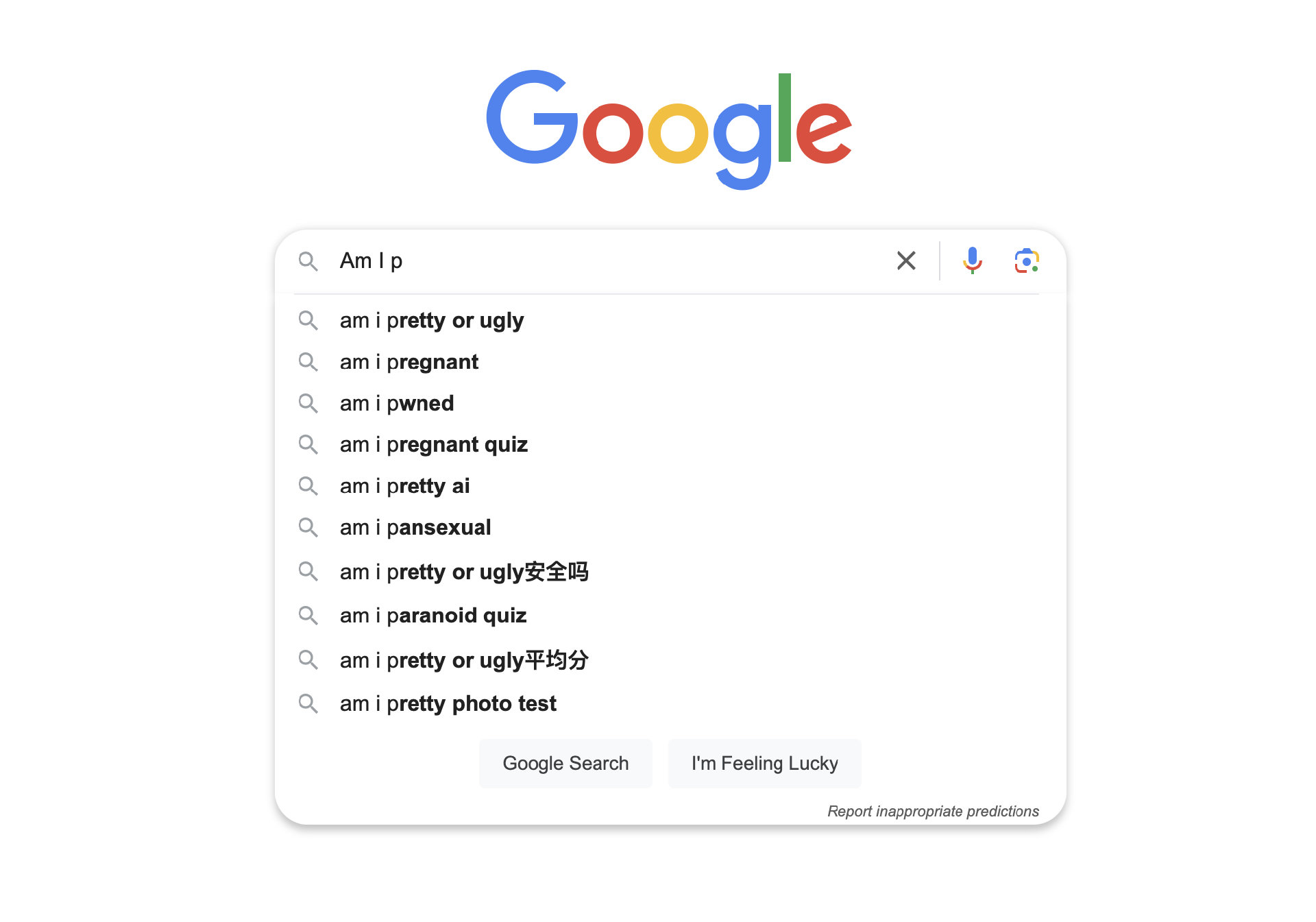The height and width of the screenshot is (922, 1316).
Task: Click magnifier icon beside "am i paranoid quiz"
Action: pyautogui.click(x=308, y=616)
